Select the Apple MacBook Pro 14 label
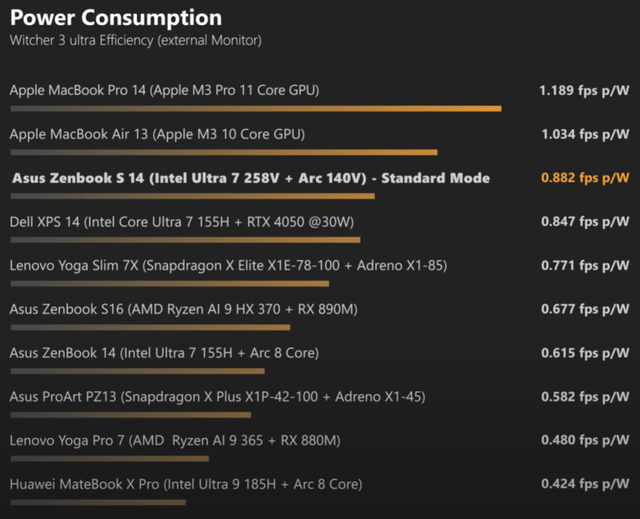 164,90
